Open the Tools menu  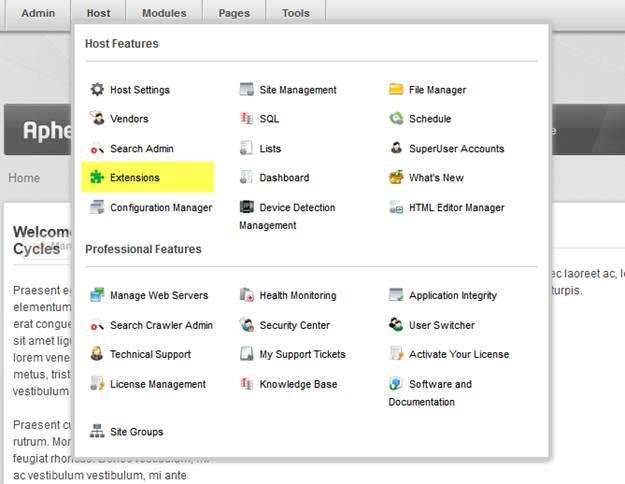click(296, 13)
